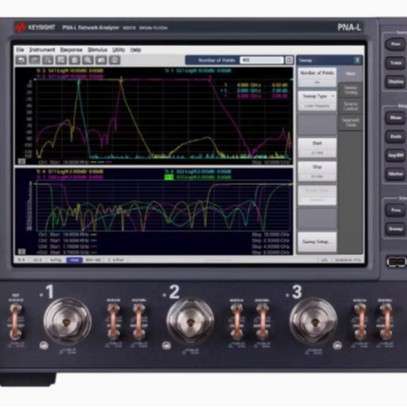Open the File menu
This screenshot has width=407, height=407.
(21, 50)
